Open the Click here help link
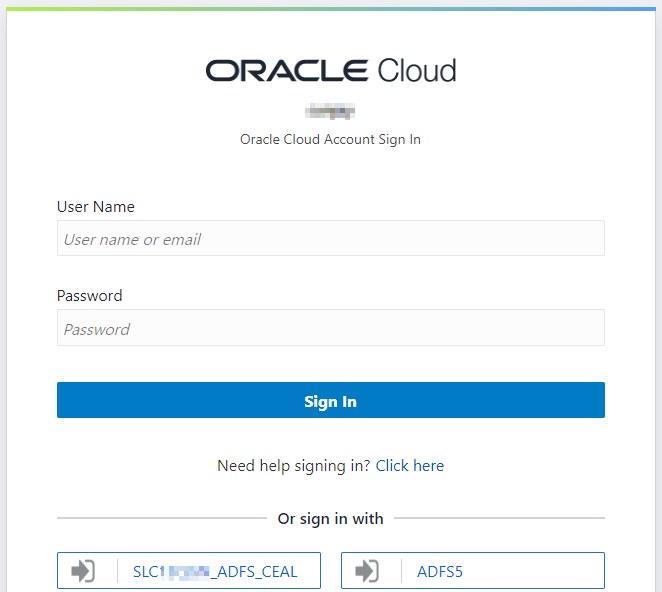The height and width of the screenshot is (592, 662). (410, 466)
